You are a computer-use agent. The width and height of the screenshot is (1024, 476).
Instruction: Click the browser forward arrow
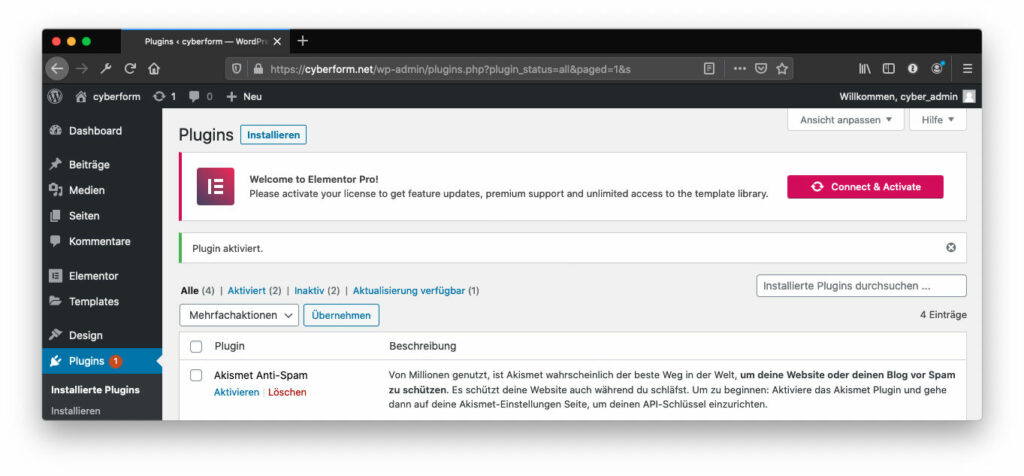(82, 69)
